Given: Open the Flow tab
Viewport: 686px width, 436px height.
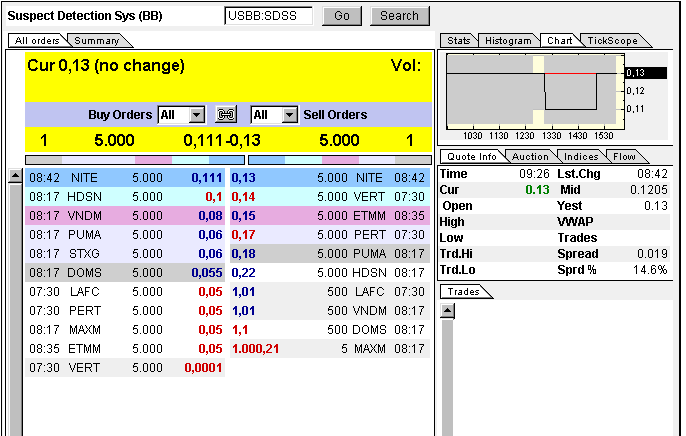Looking at the screenshot, I should [x=624, y=157].
